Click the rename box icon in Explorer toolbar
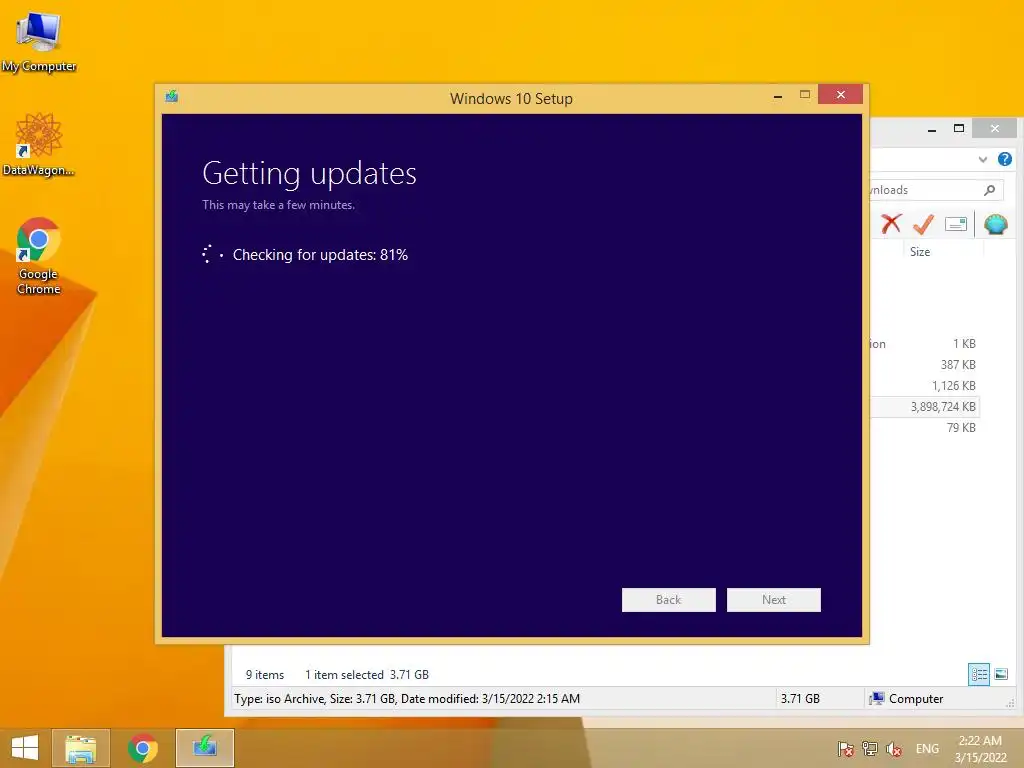 [955, 224]
